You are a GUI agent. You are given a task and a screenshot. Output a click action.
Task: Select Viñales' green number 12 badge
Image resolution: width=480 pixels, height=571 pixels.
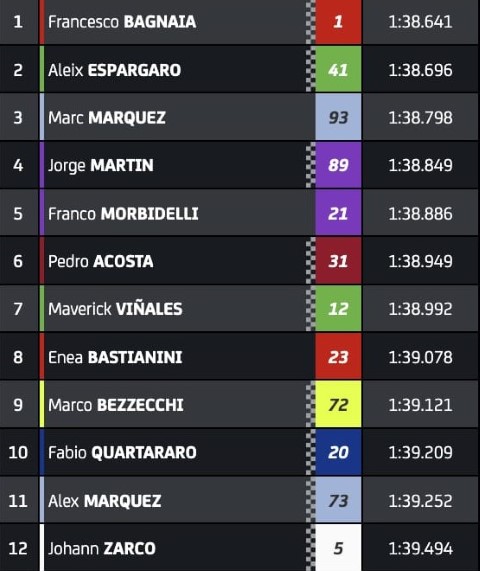pos(338,309)
